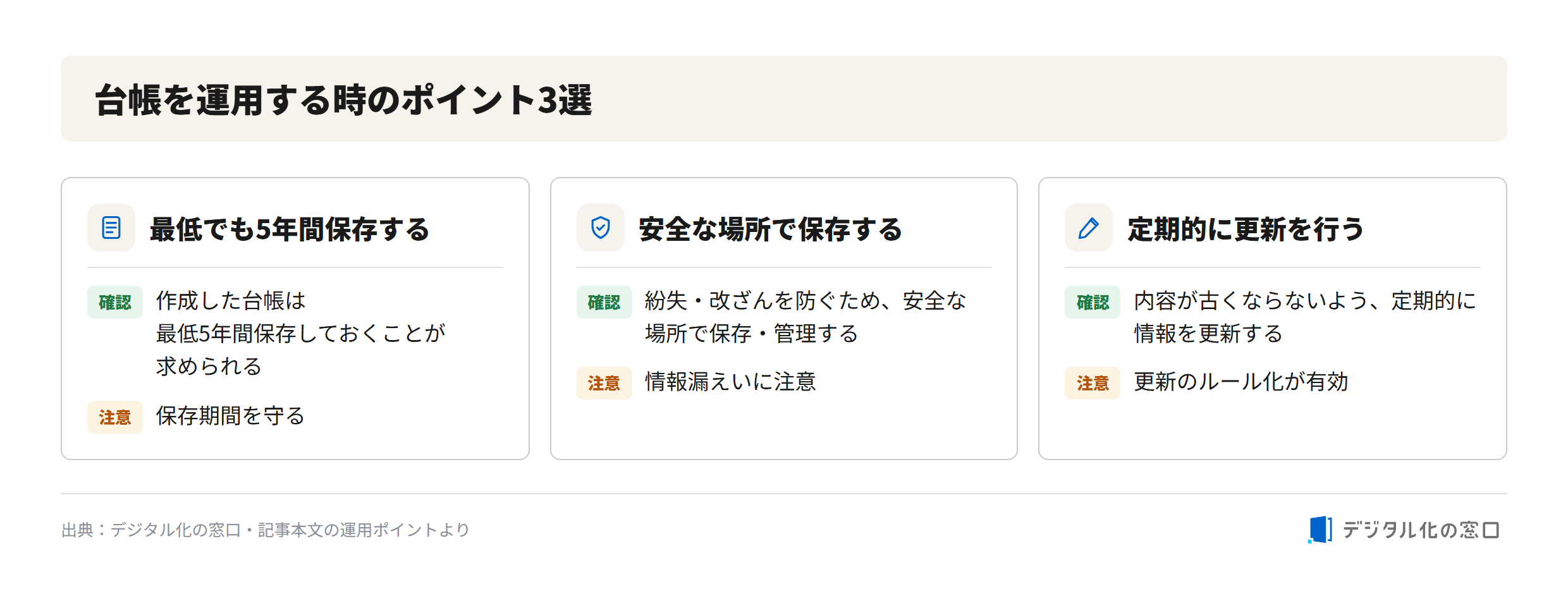The image size is (1568, 603).
Task: Select the green 確認 badge in first card
Action: [115, 302]
